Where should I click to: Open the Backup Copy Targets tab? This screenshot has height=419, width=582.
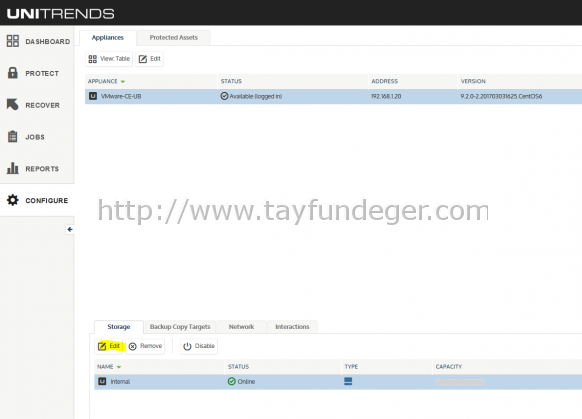pyautogui.click(x=180, y=327)
